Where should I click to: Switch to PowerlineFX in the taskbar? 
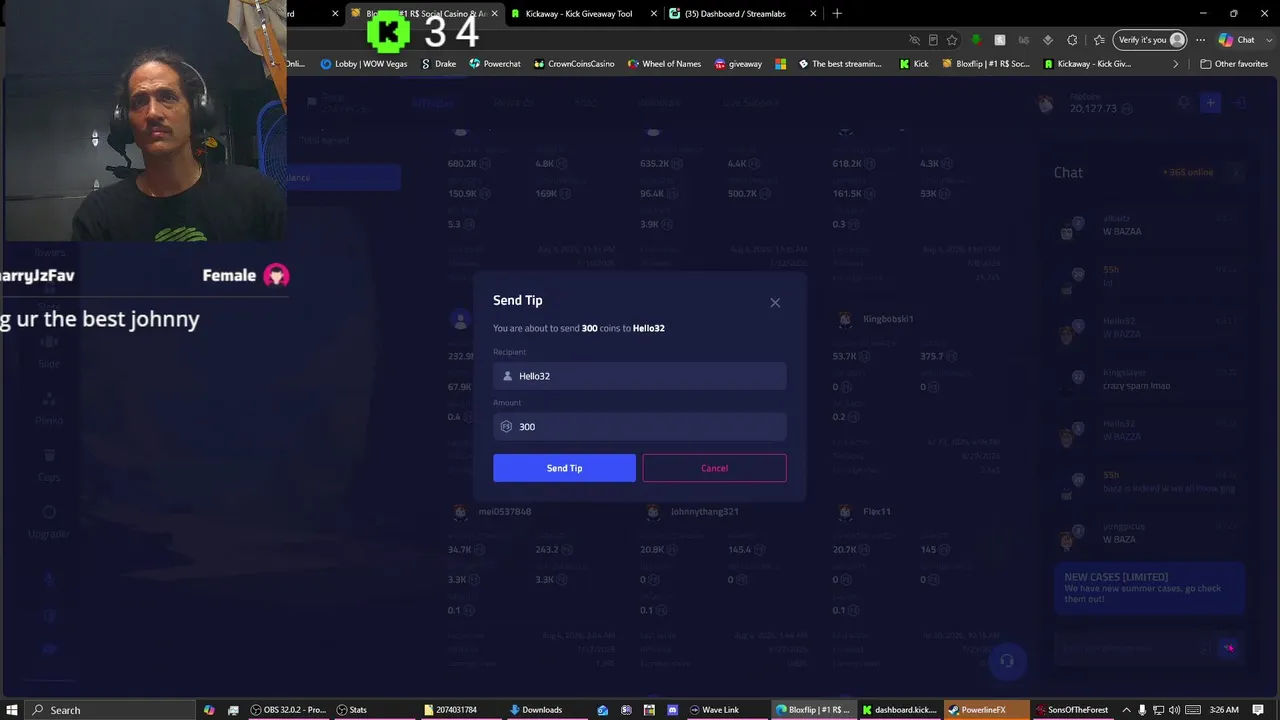click(x=987, y=710)
